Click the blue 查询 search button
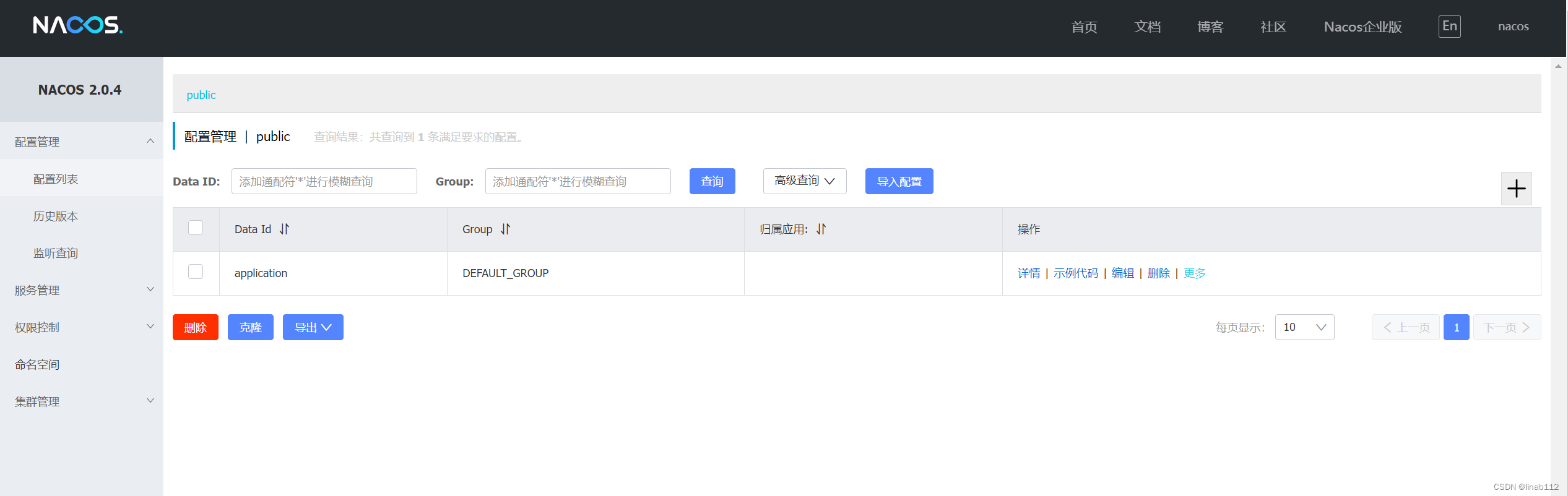Screen dimensions: 1568x496 [x=712, y=181]
